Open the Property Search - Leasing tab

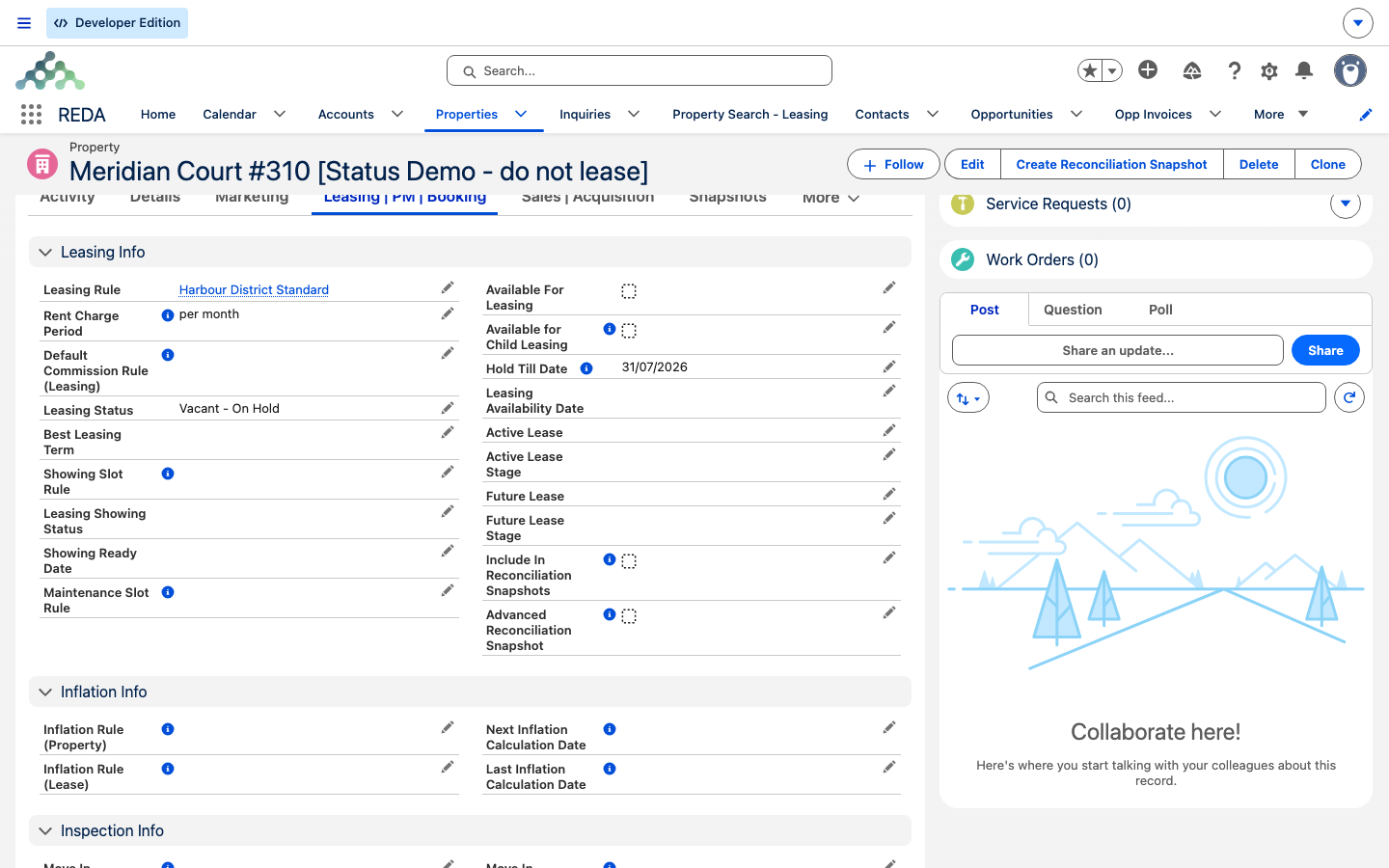tap(750, 114)
